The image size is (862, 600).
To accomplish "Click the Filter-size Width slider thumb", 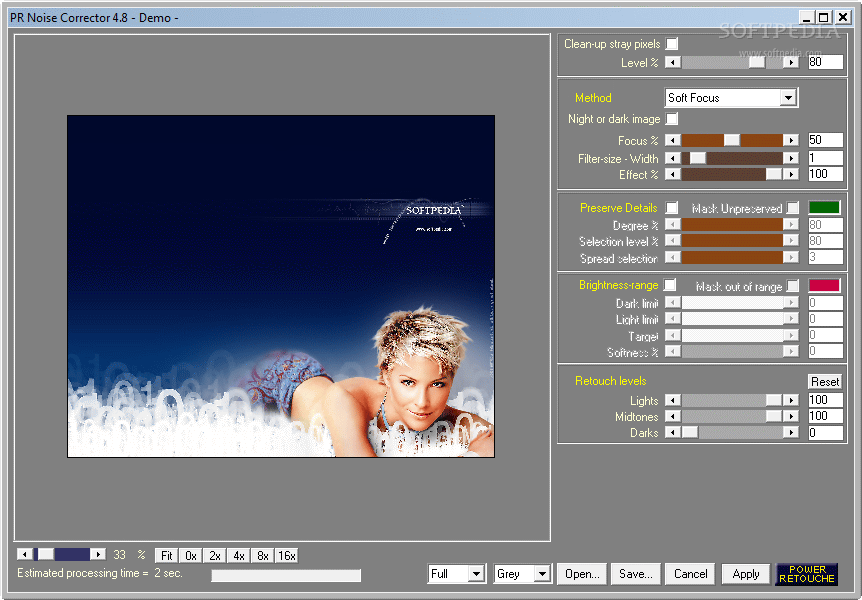I will click(698, 158).
